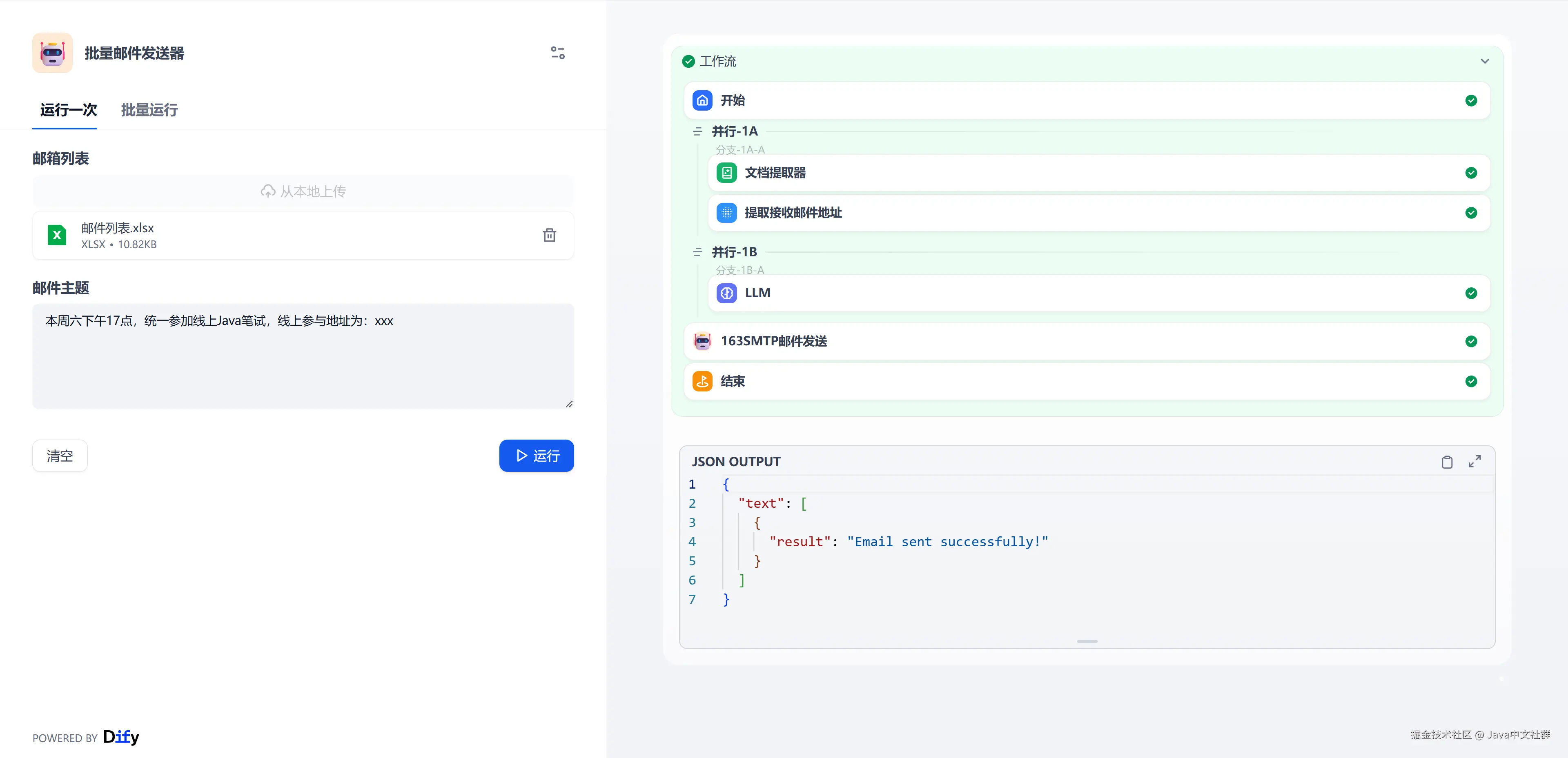Delete the 邮件列表.xlsx uploaded file
Image resolution: width=1568 pixels, height=758 pixels.
(549, 235)
